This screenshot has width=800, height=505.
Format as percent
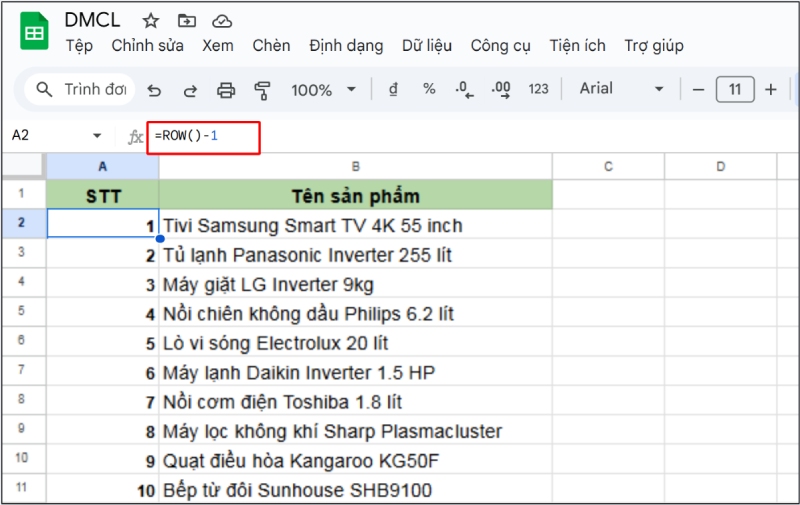click(429, 89)
